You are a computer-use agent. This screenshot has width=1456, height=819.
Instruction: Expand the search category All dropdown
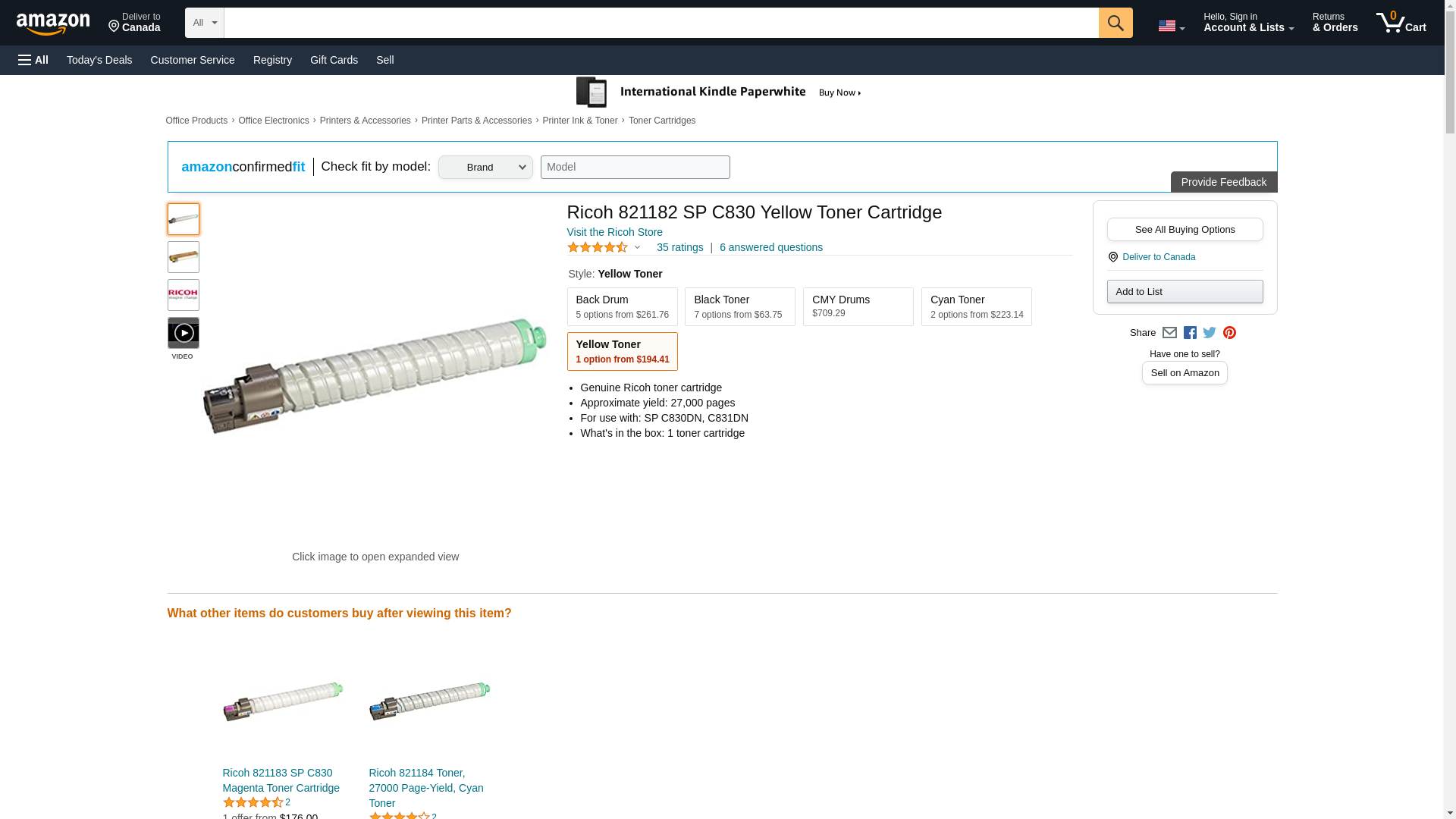(204, 23)
